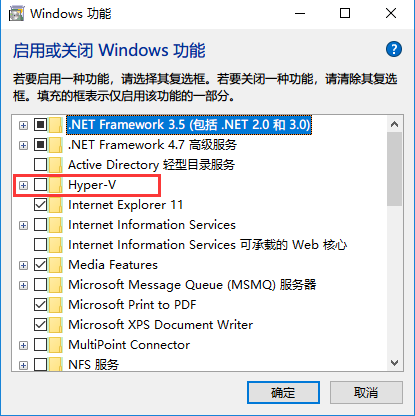Click the NFS 服务 folder icon
415x416 pixels.
pyautogui.click(x=55, y=364)
